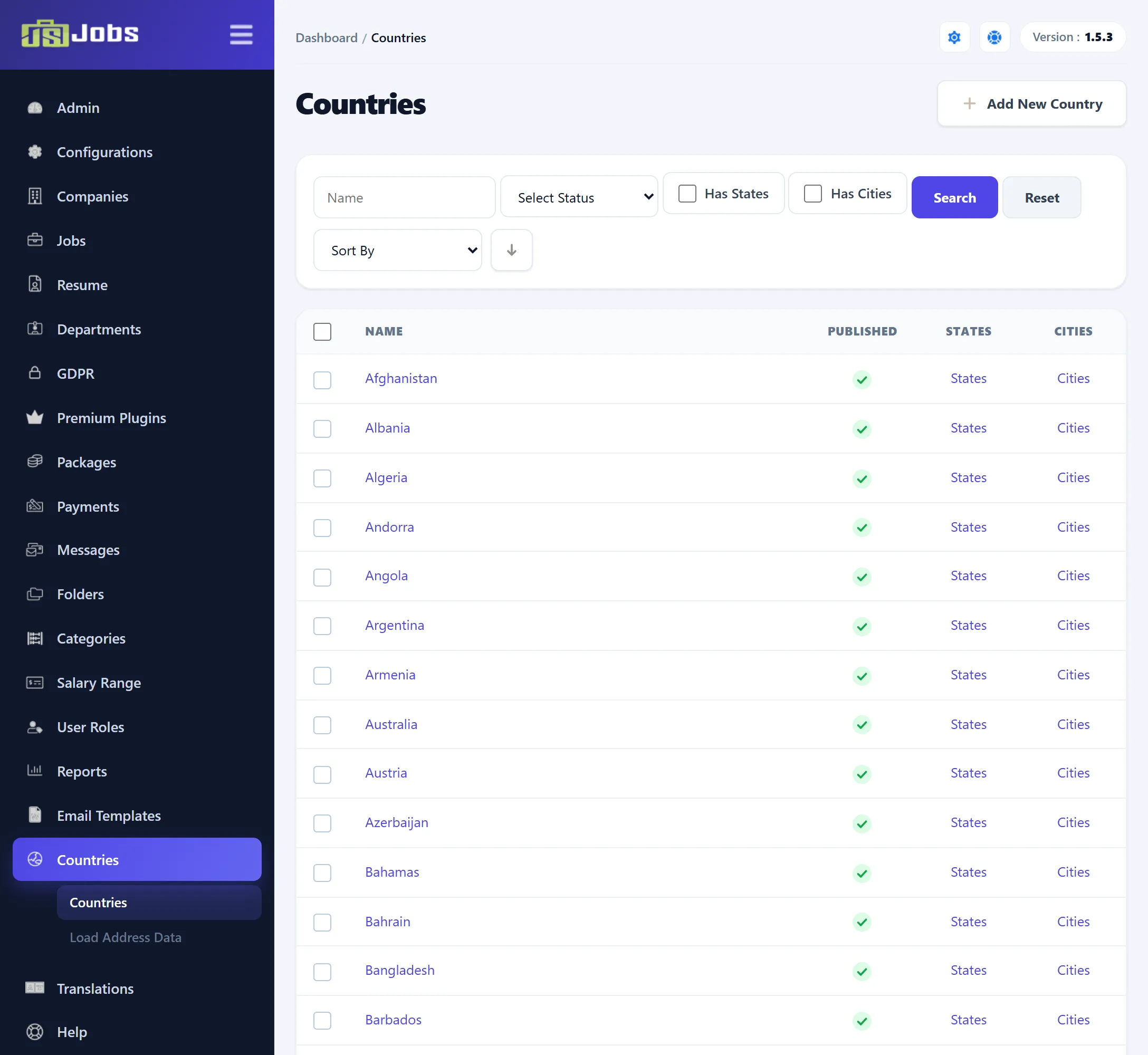Go to Dashboard breadcrumb link
Viewport: 1148px width, 1055px height.
(x=327, y=37)
